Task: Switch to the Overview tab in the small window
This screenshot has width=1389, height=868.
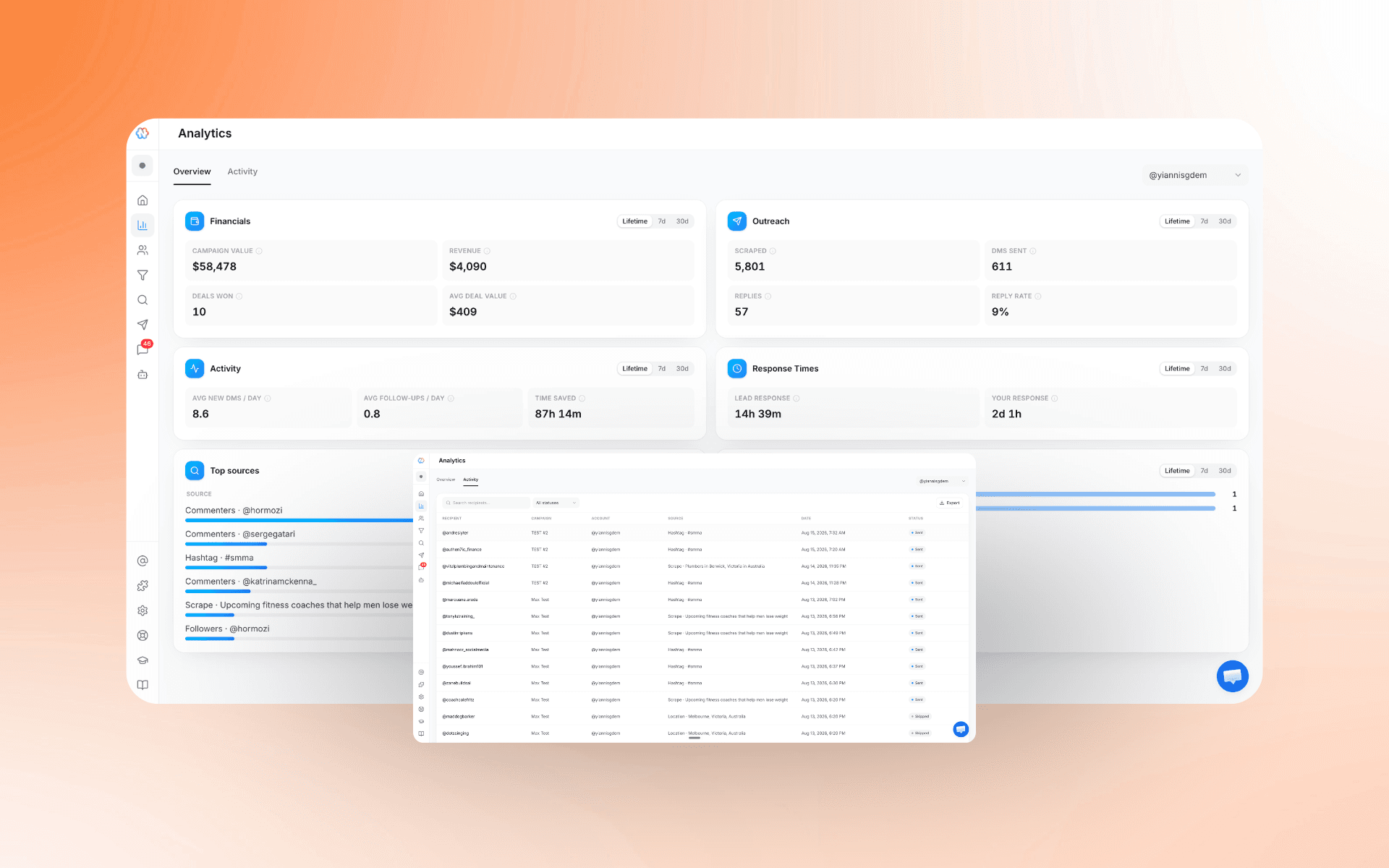Action: coord(446,480)
